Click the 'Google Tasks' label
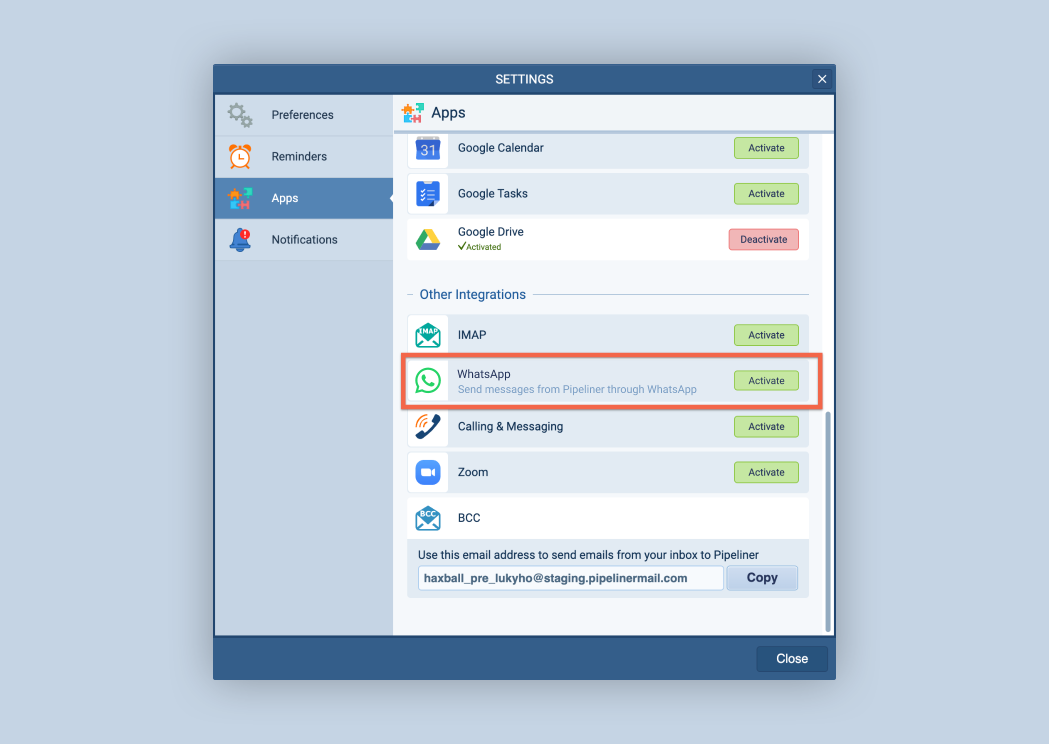This screenshot has height=744, width=1049. [x=492, y=194]
